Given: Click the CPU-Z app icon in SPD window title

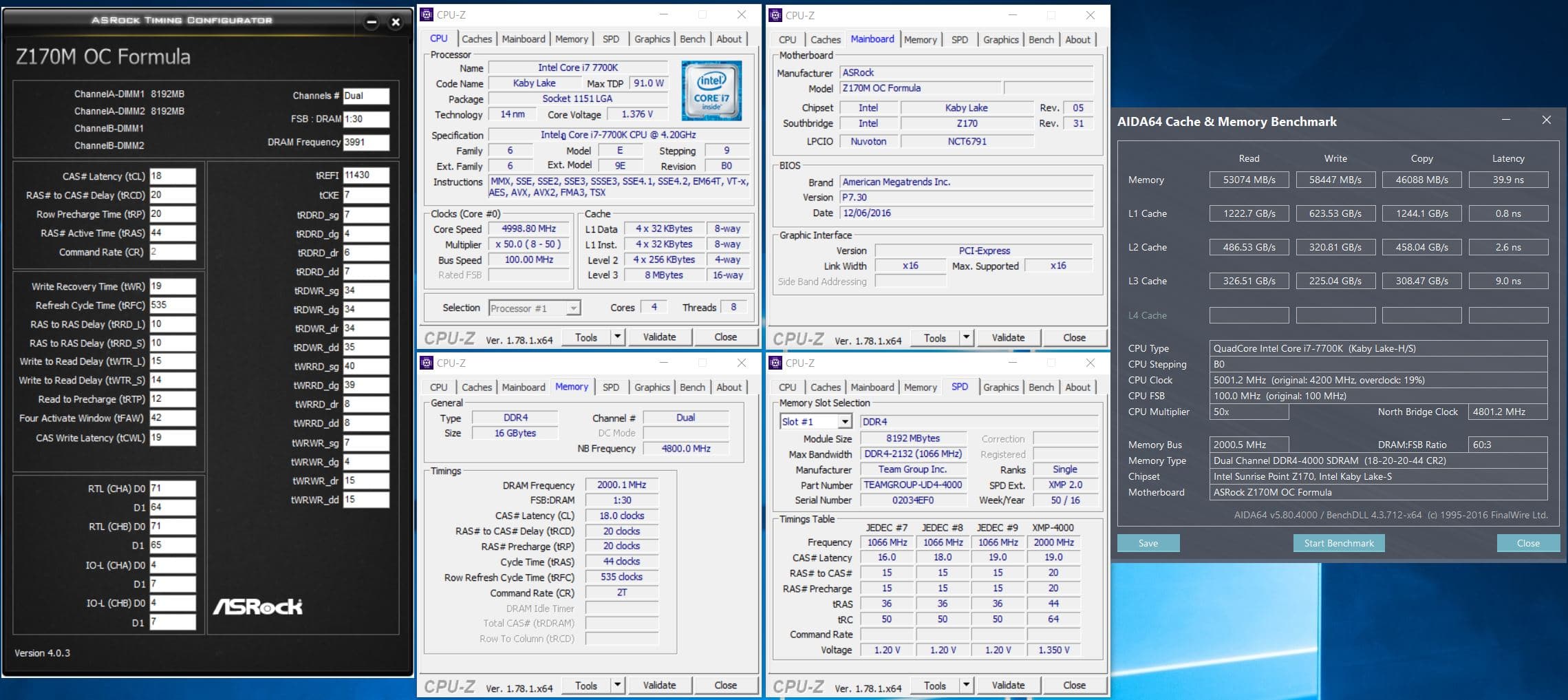Looking at the screenshot, I should coord(775,363).
